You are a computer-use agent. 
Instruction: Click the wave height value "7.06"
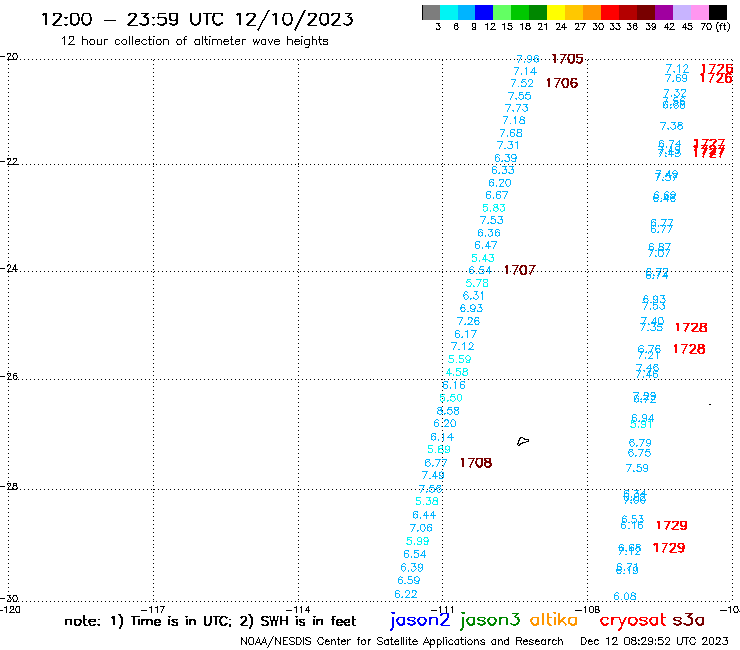[421, 528]
